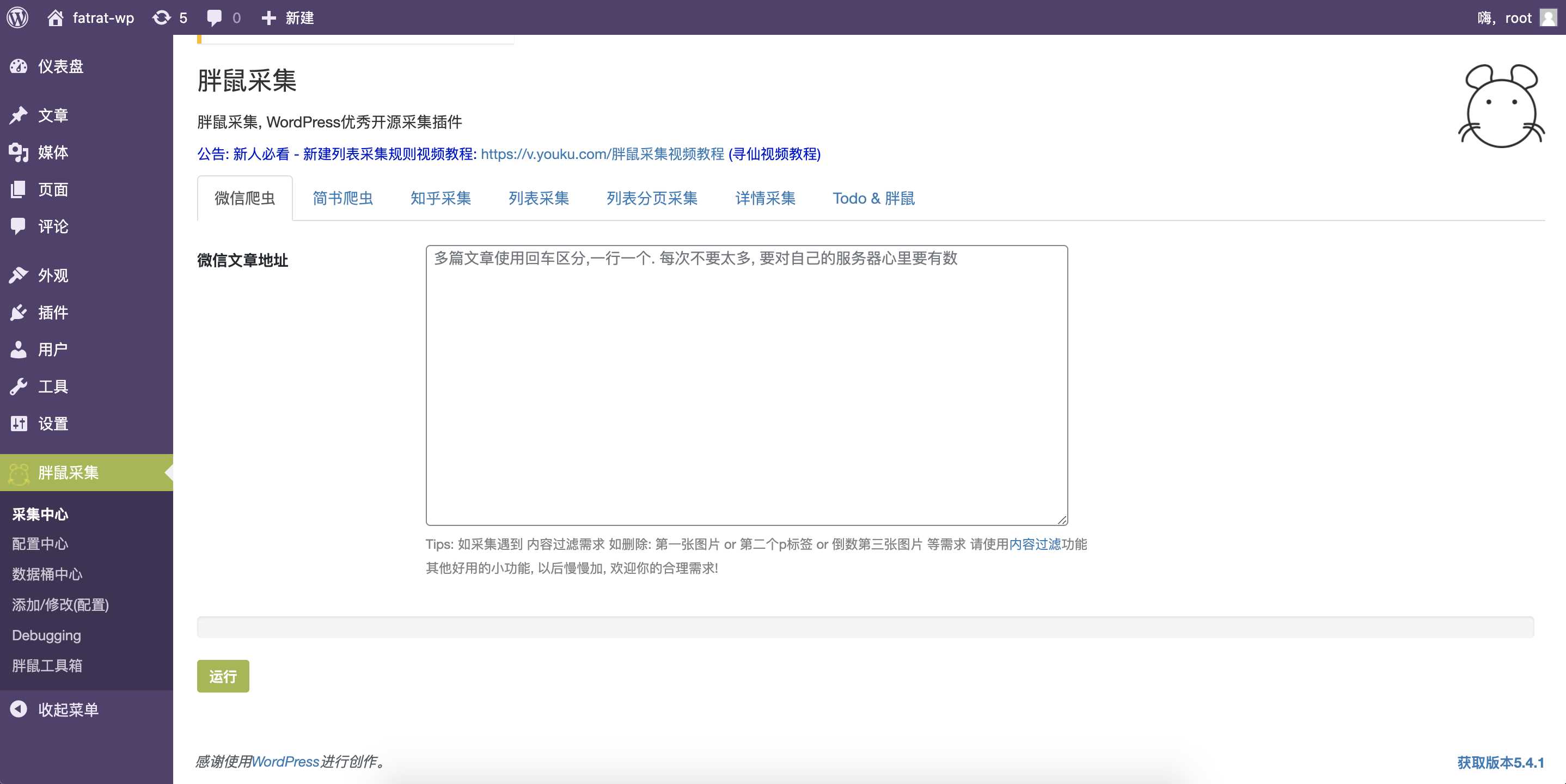Screen dimensions: 1566x784
Task: Select the Todo & 胖鼠 tab
Action: point(873,198)
